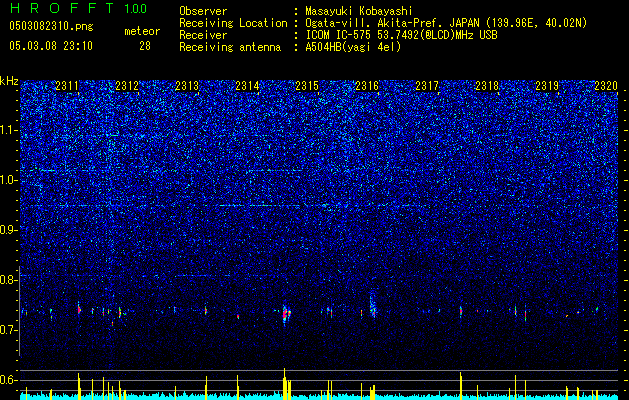Click time marker 2313
This screenshot has width=629, height=400.
click(187, 86)
